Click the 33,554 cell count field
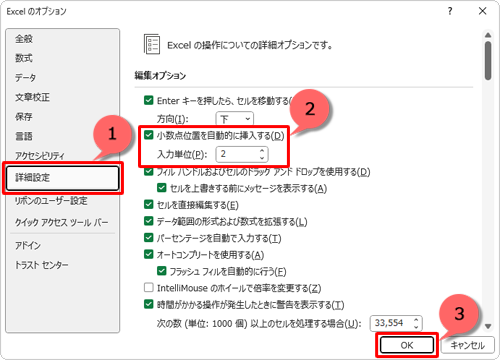500x360 pixels. point(391,323)
